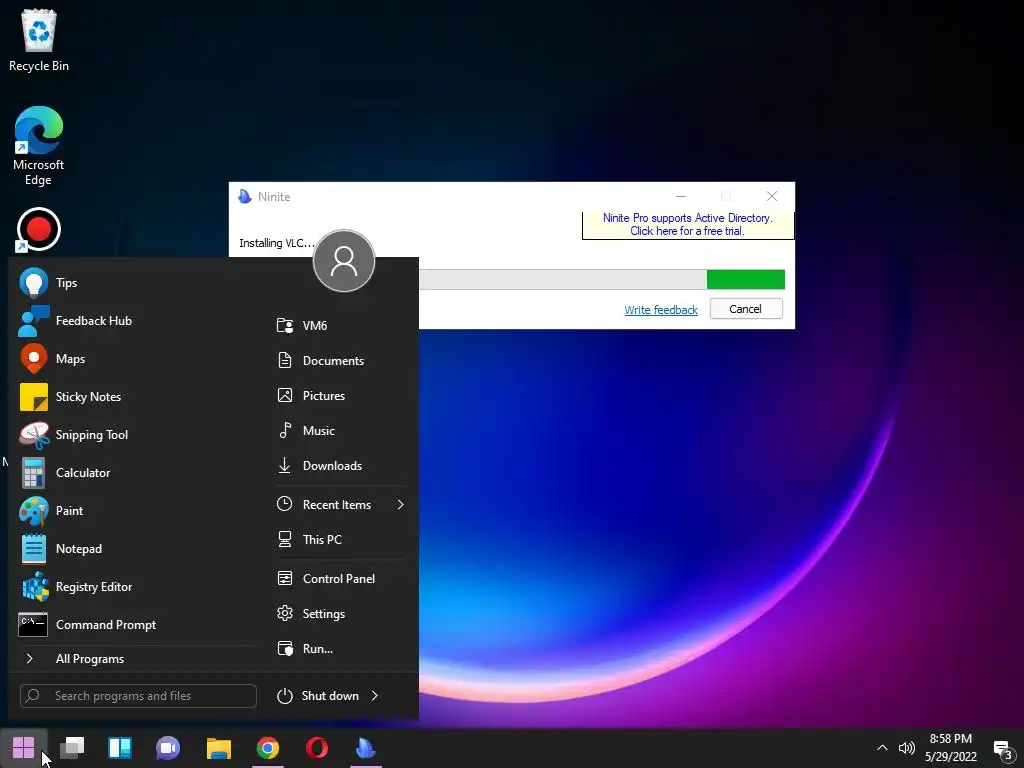This screenshot has height=768, width=1024.
Task: Open Recycle Bin on desktop
Action: tap(39, 40)
